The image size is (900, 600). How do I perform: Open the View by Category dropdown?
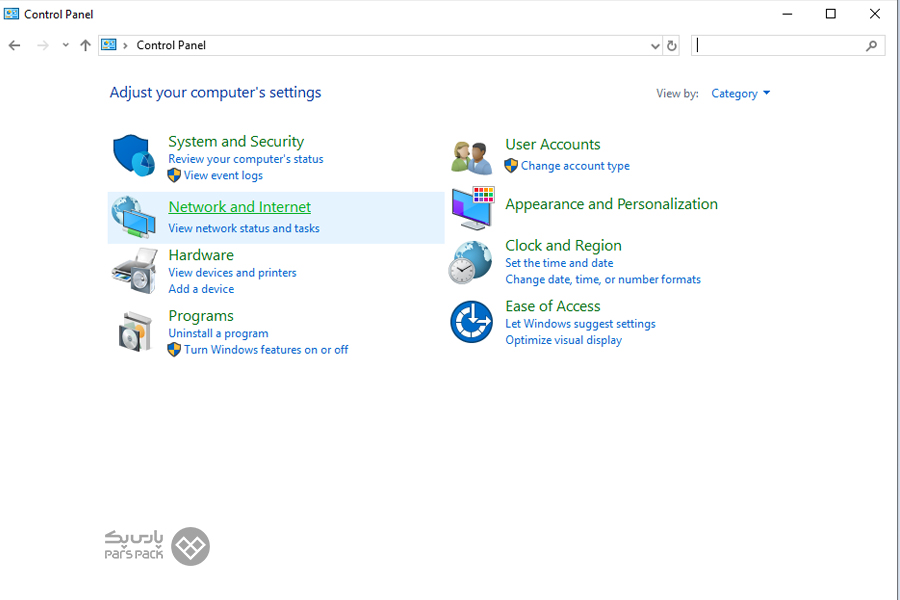tap(740, 94)
